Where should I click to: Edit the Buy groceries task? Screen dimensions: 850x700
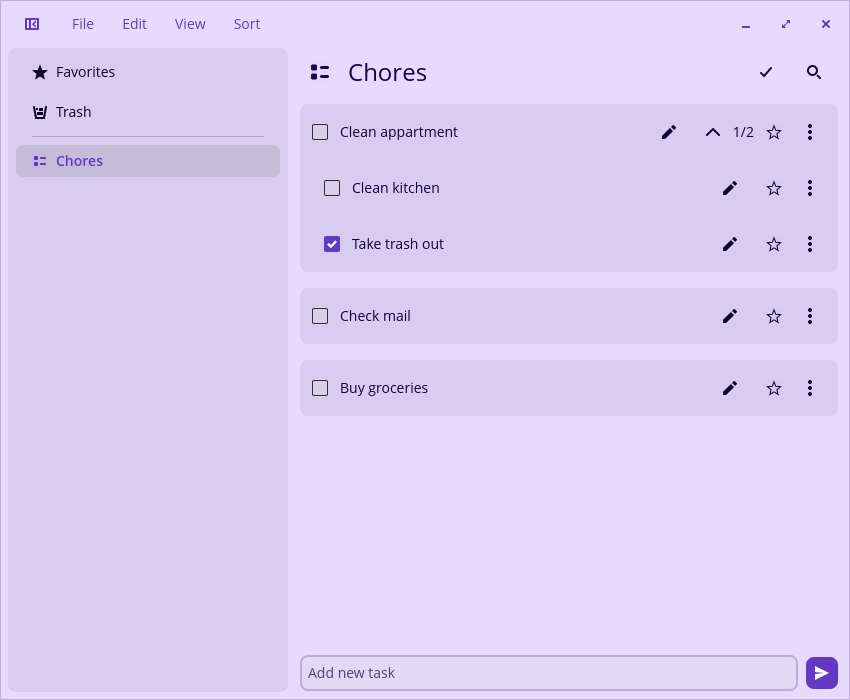point(730,388)
